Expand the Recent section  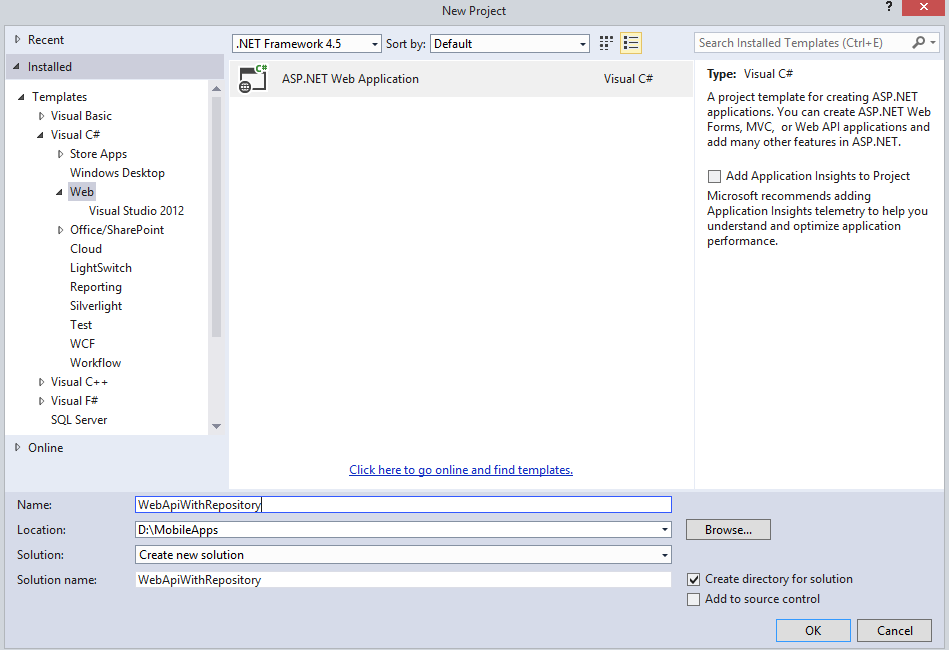(x=18, y=39)
